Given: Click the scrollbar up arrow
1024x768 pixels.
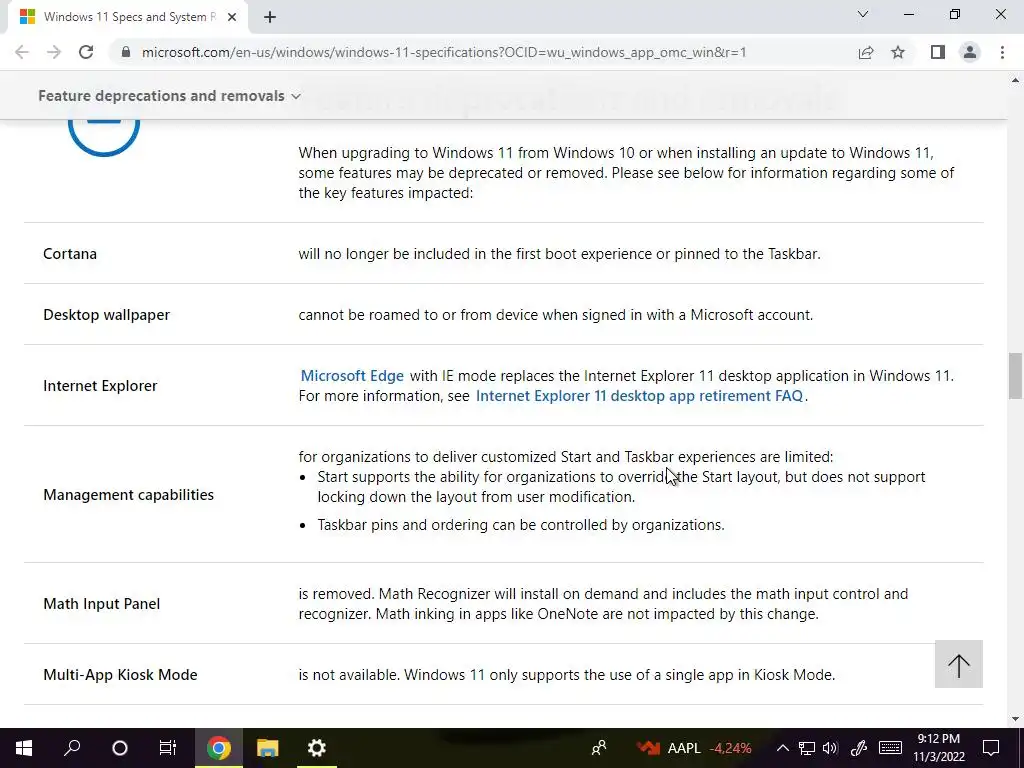Looking at the screenshot, I should click(1015, 80).
